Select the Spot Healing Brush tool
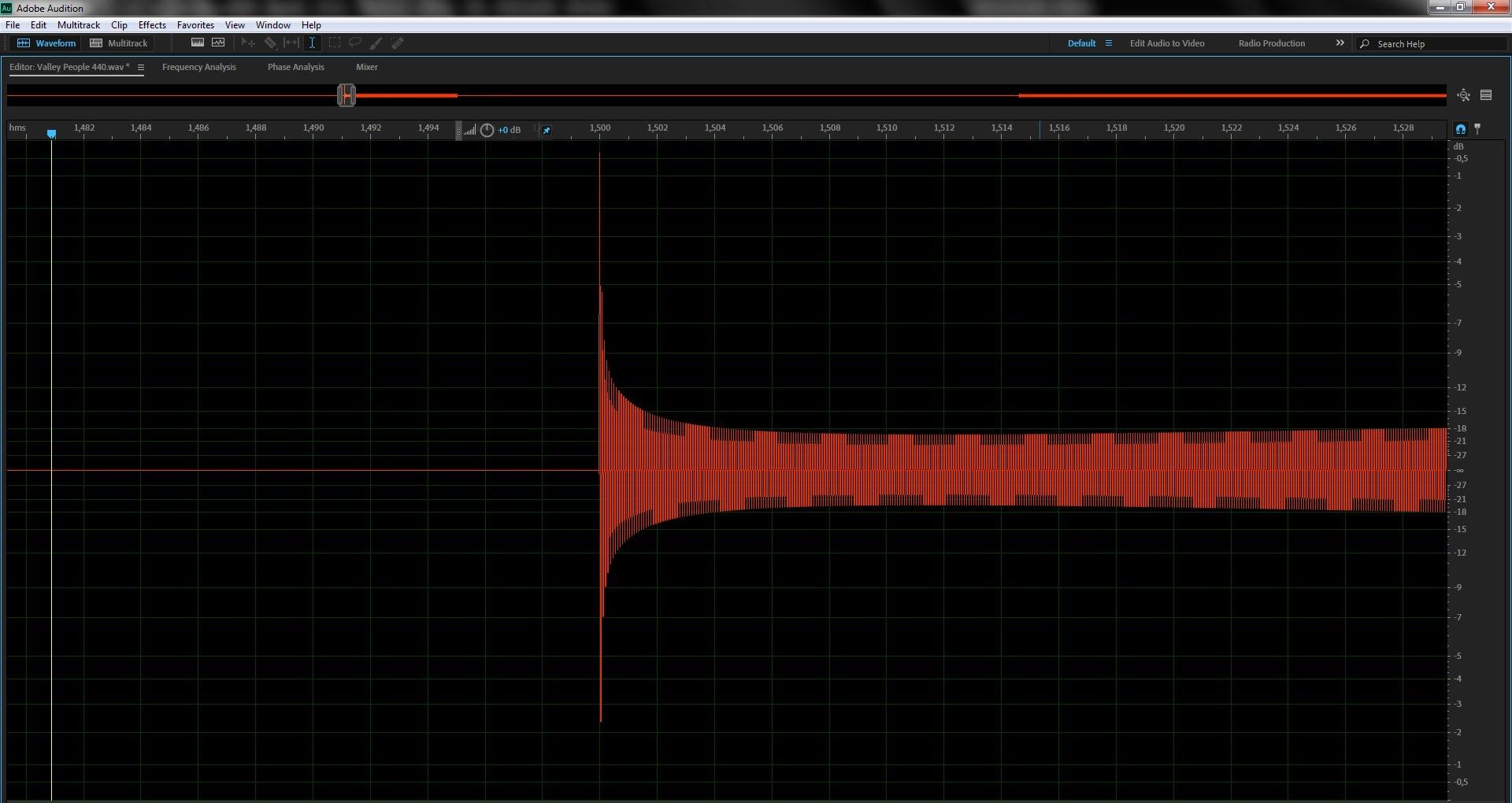Viewport: 1512px width, 803px height. (397, 43)
